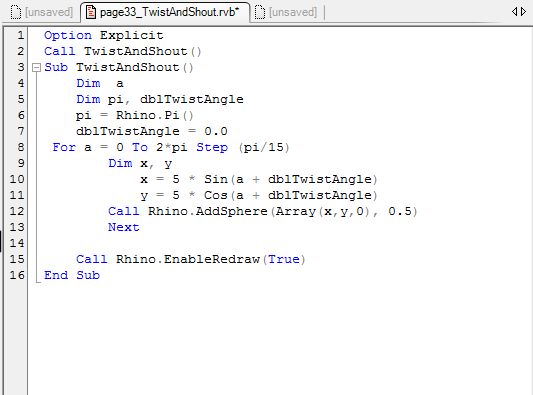Screen dimensions: 533x395
Task: Switch to the first [unsaved] tab
Action: 41,12
